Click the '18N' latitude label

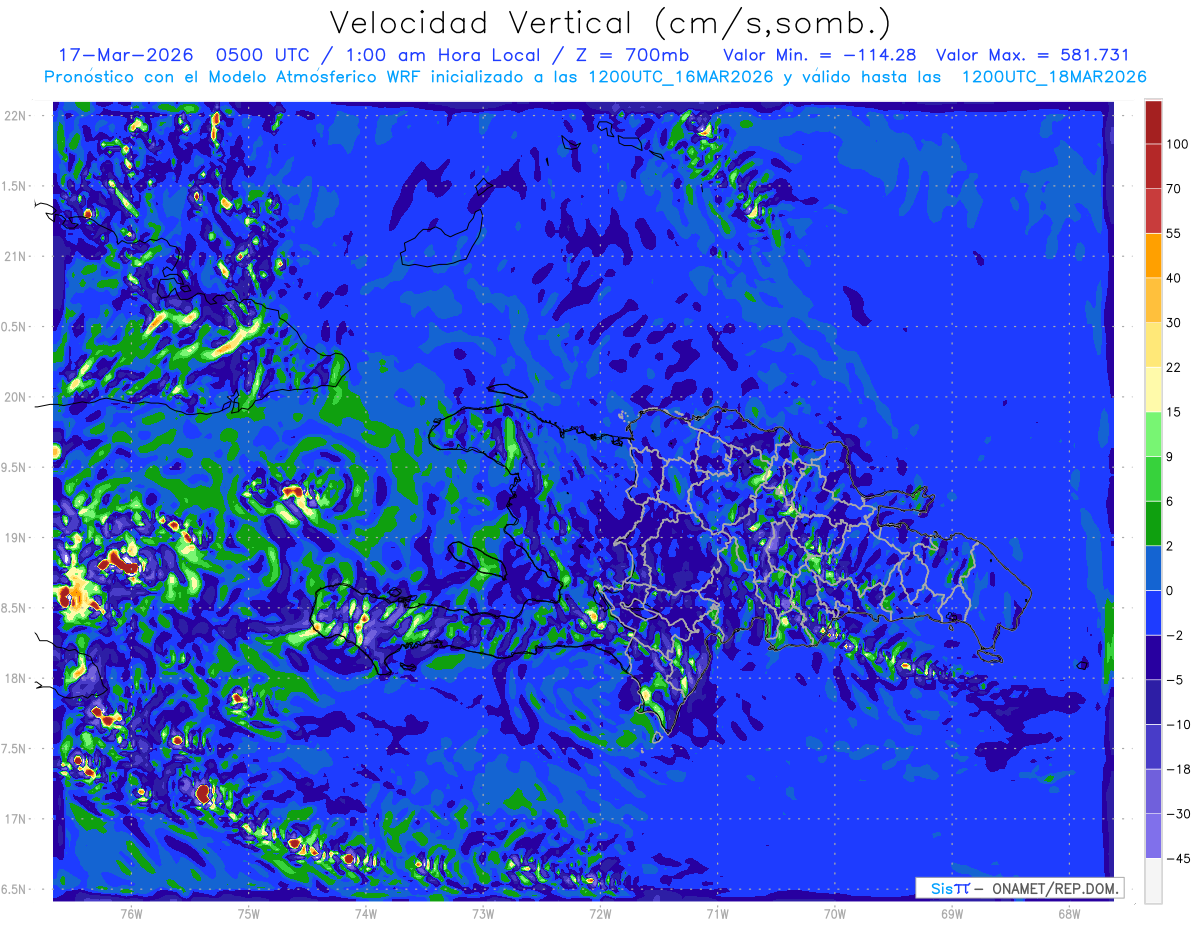point(17,679)
